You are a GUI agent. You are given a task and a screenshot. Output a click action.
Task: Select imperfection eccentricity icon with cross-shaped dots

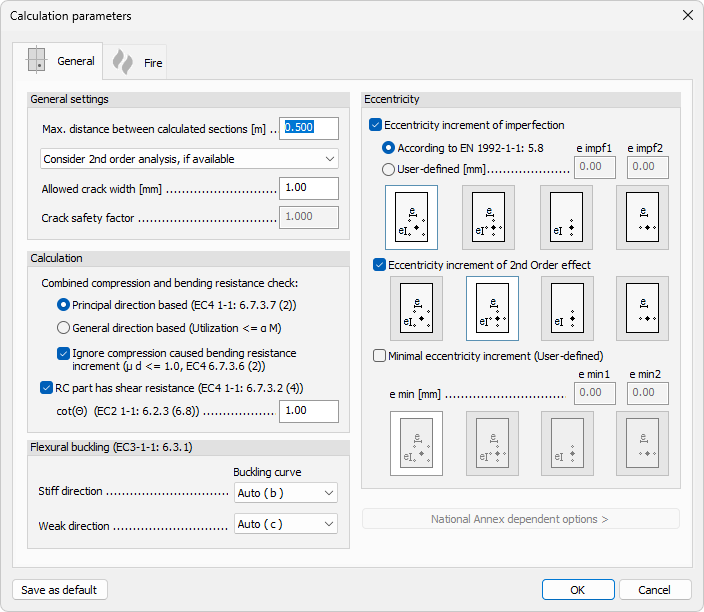[x=488, y=217]
